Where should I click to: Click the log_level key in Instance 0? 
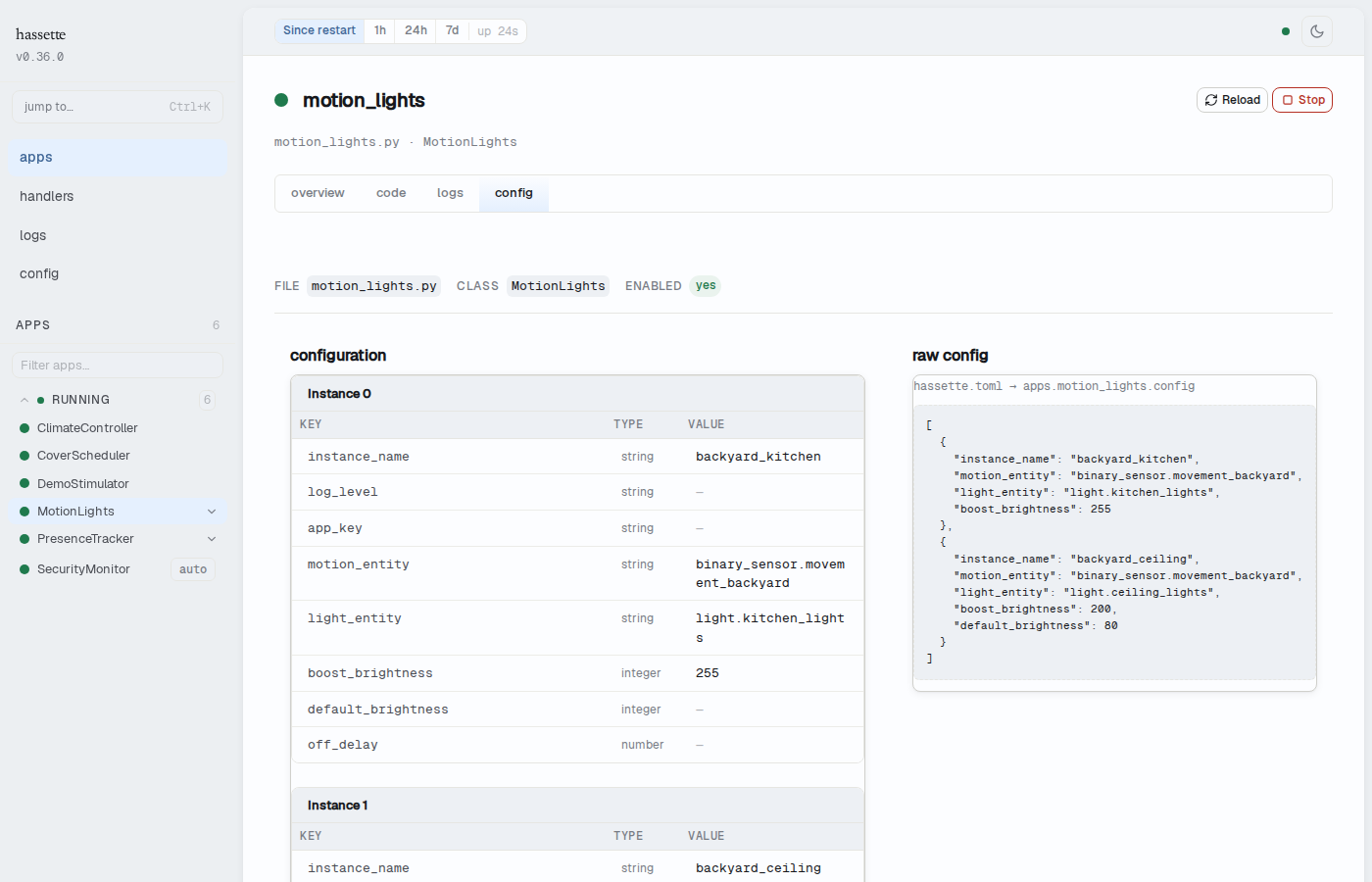coord(343,492)
